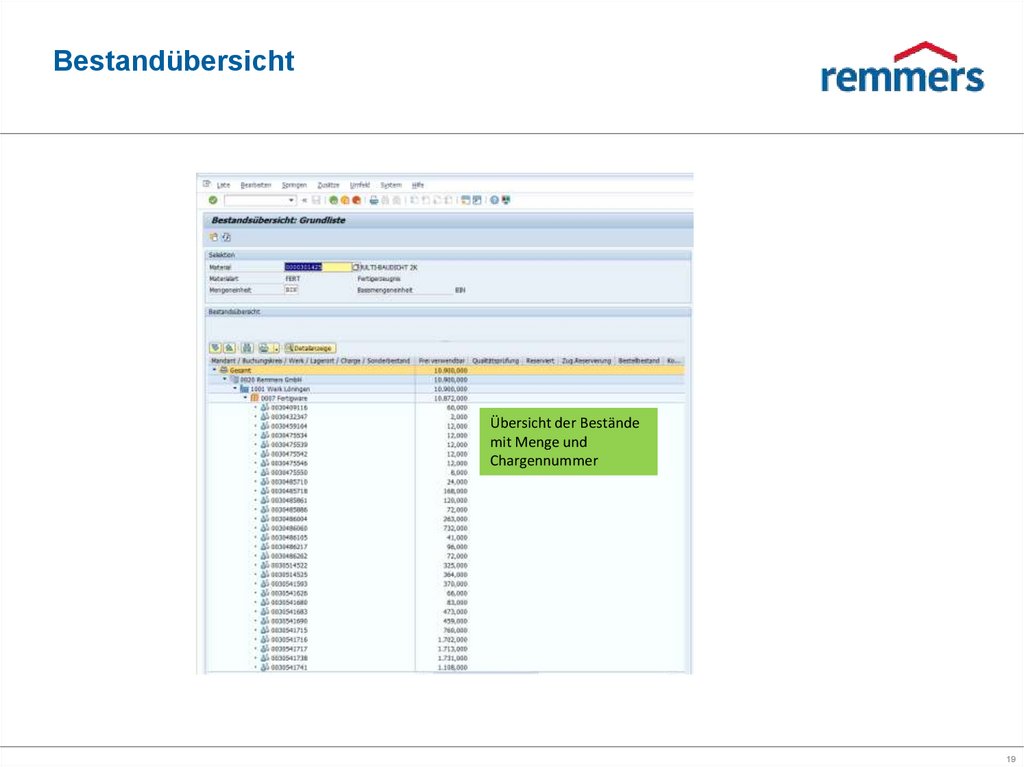
Task: Open the Liste menu
Action: pos(223,185)
